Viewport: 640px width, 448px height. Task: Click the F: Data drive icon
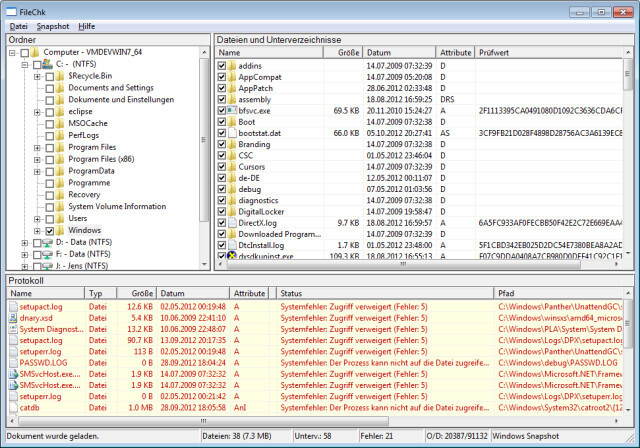point(47,255)
